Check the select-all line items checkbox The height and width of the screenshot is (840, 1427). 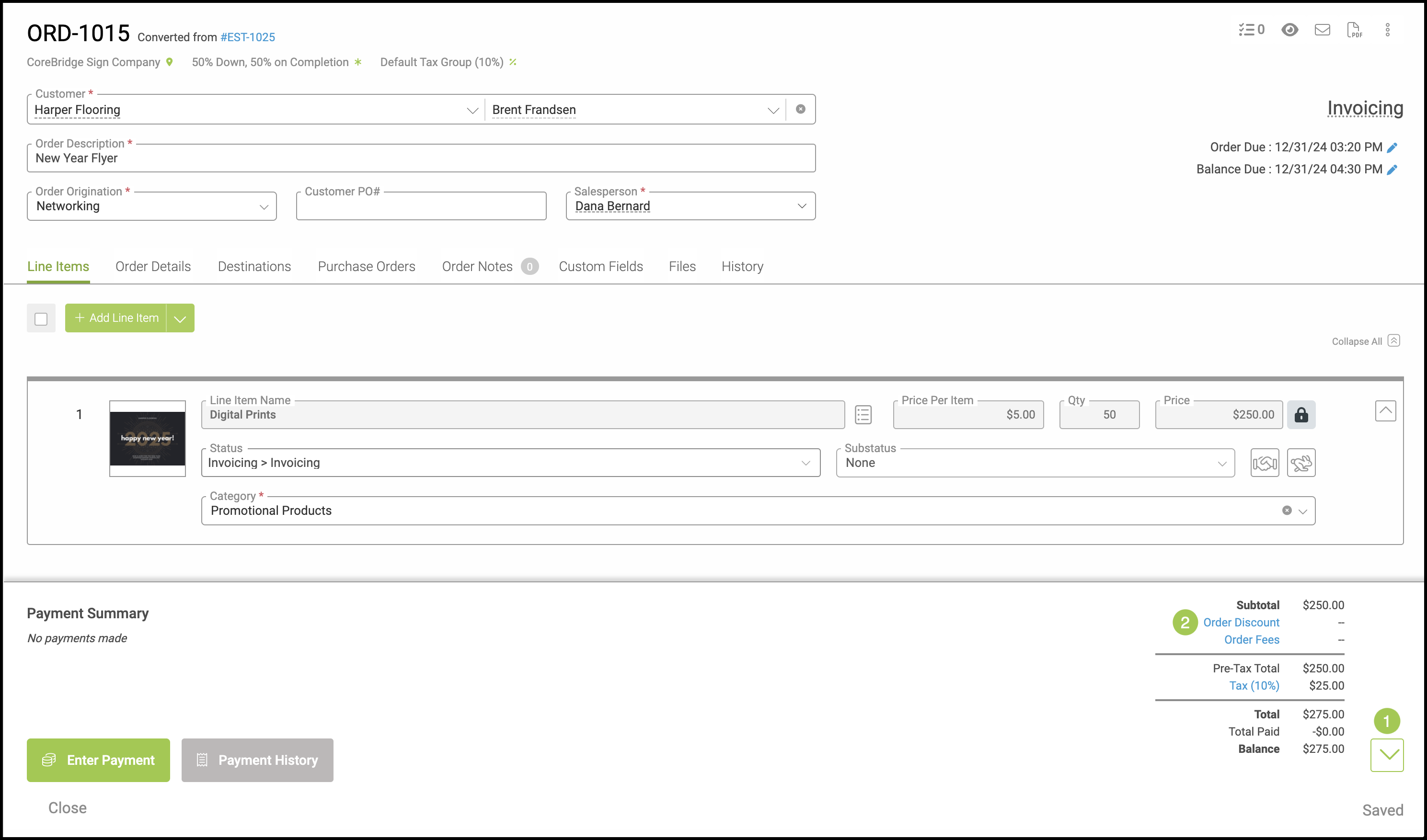click(x=41, y=318)
